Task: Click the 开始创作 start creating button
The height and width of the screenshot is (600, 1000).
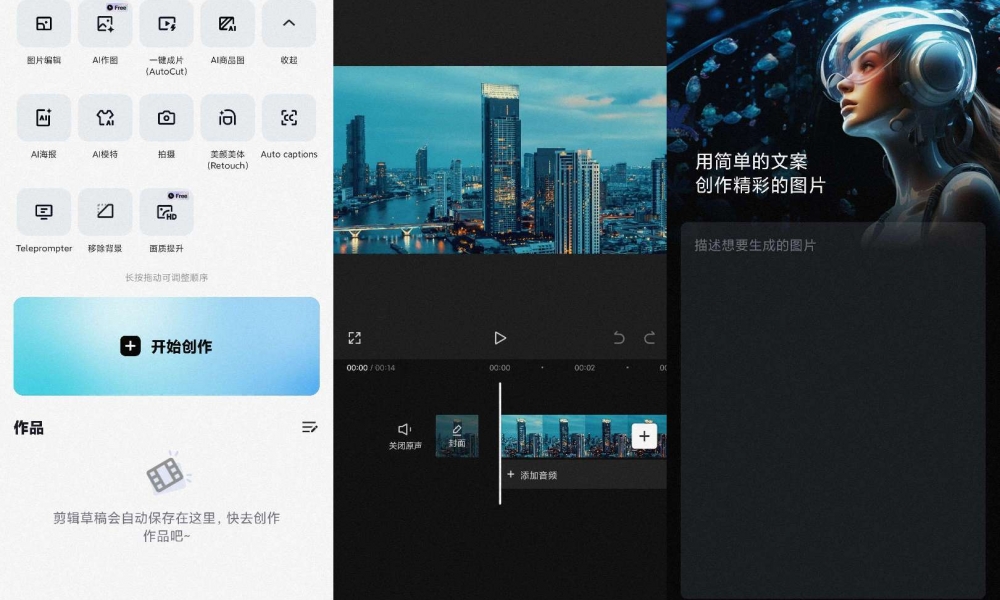Action: pos(166,346)
